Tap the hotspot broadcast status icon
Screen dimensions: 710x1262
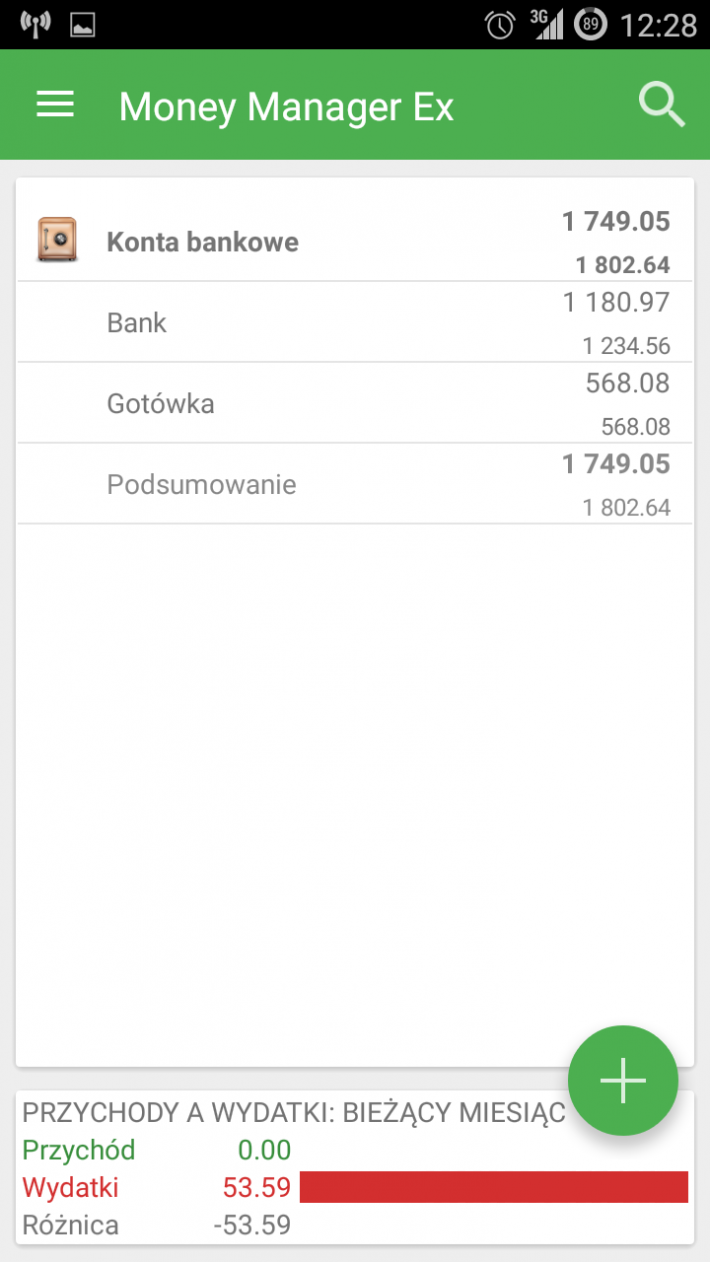click(36, 25)
